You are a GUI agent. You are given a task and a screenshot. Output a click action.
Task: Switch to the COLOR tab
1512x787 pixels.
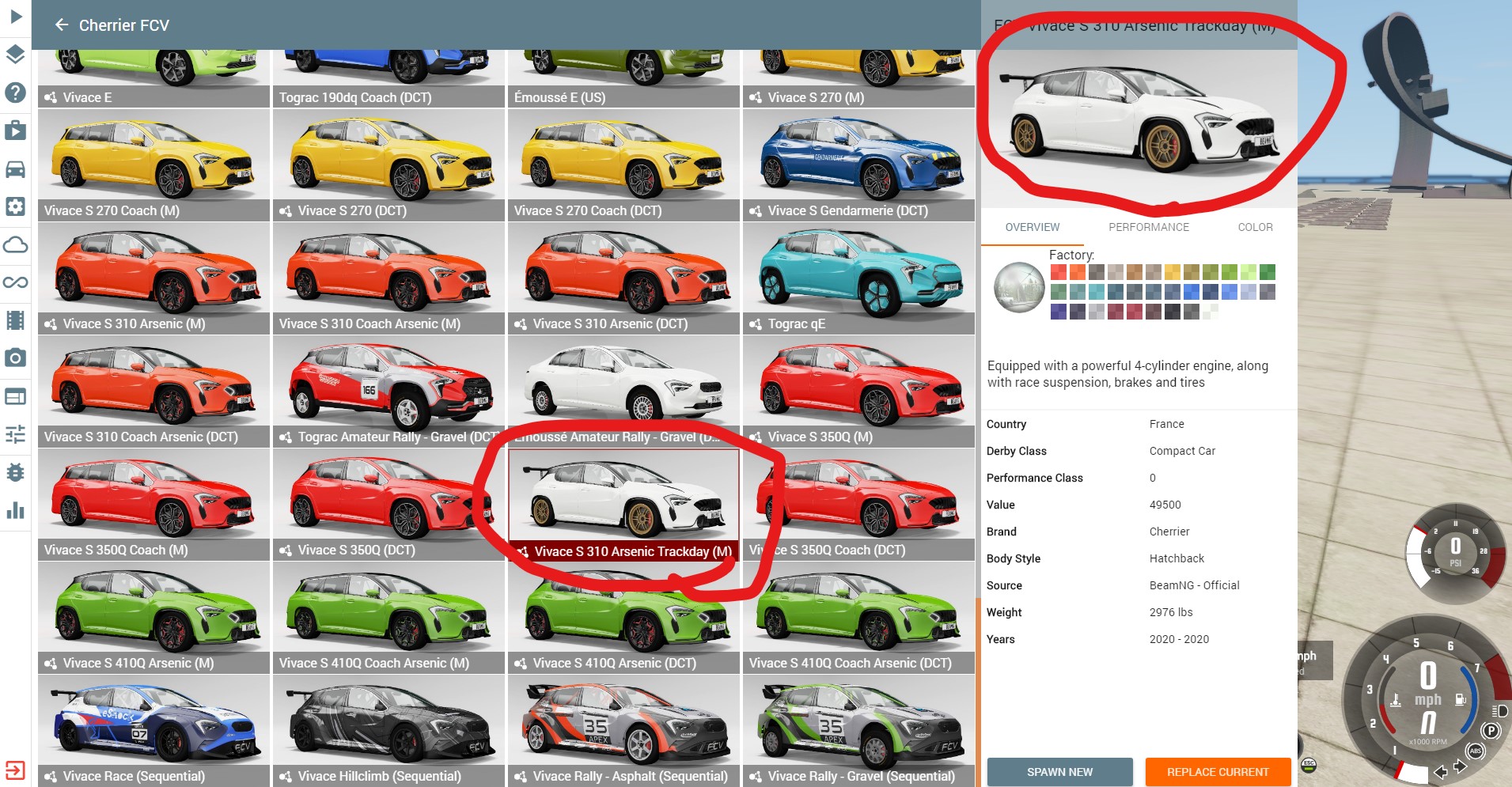point(1256,227)
